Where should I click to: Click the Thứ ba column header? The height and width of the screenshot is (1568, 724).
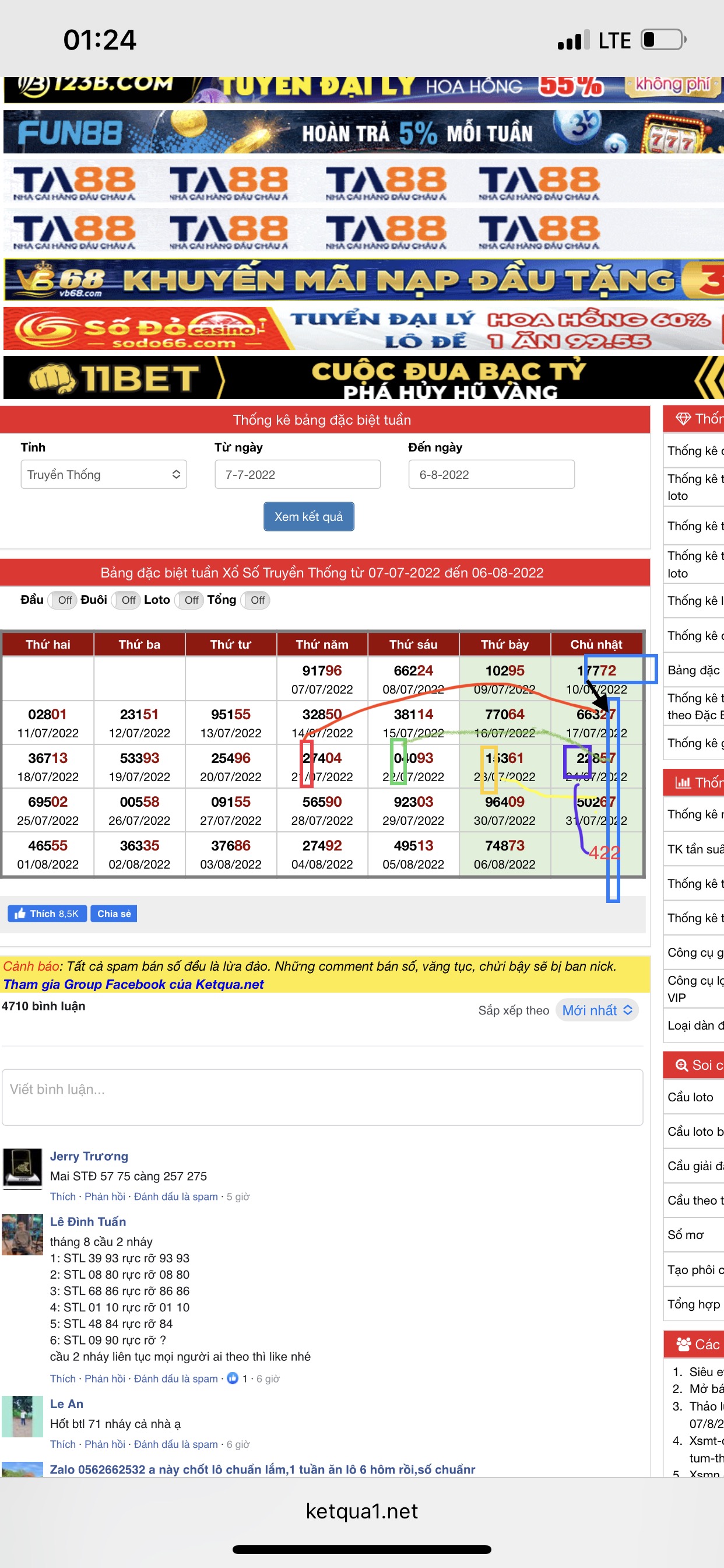(139, 645)
